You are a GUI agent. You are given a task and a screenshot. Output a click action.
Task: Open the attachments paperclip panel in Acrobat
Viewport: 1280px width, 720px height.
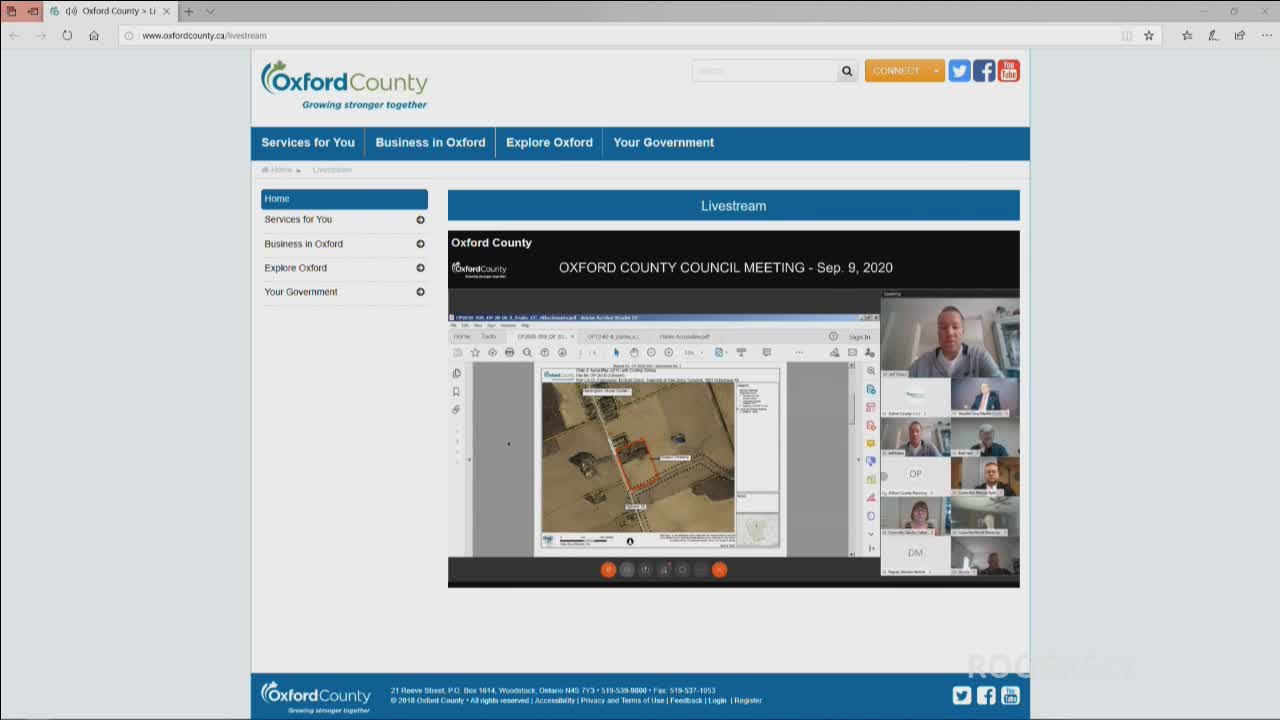[456, 410]
